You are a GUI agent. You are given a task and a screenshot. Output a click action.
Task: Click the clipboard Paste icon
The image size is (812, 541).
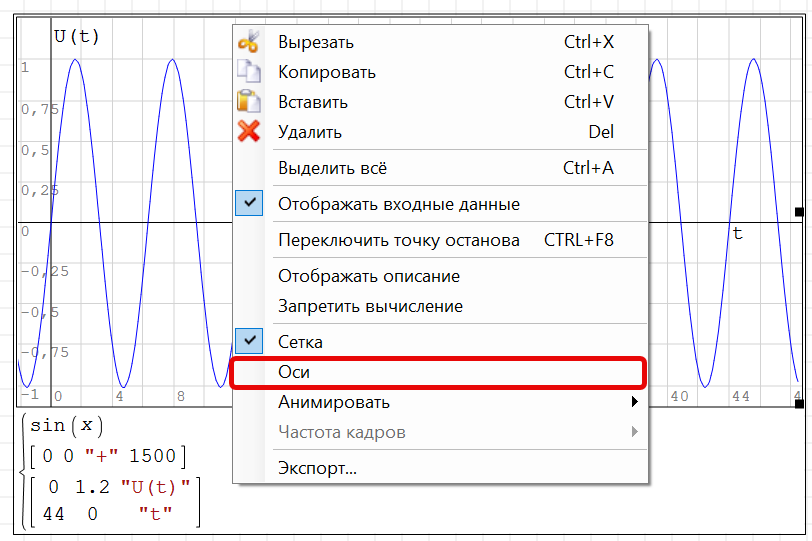pyautogui.click(x=248, y=102)
